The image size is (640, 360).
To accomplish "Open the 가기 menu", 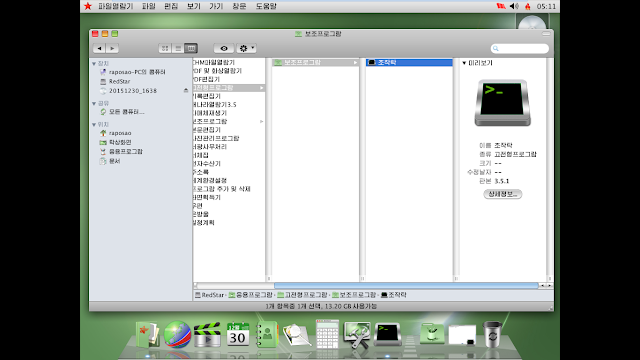I will tap(216, 6).
